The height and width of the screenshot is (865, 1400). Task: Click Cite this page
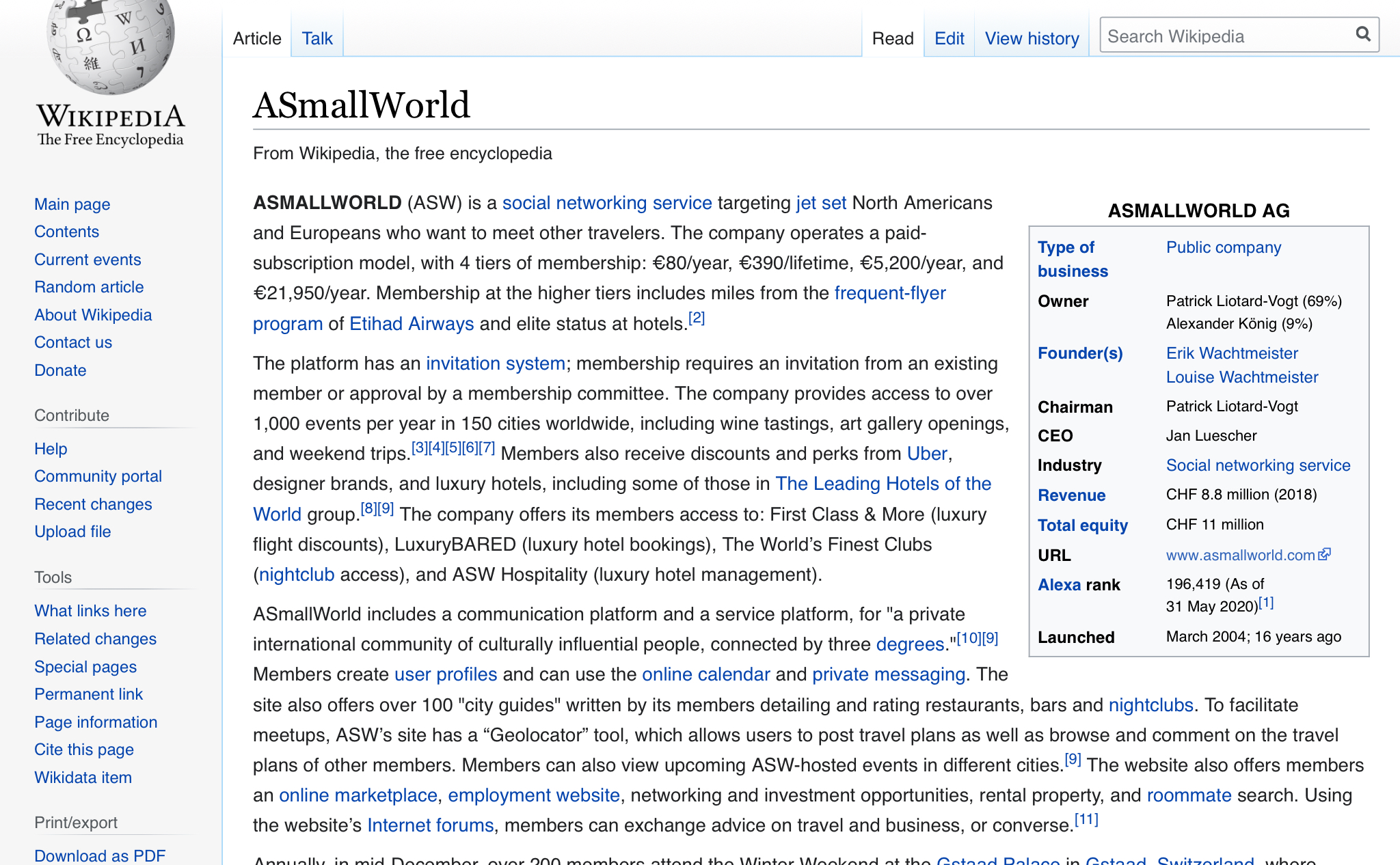click(x=84, y=750)
